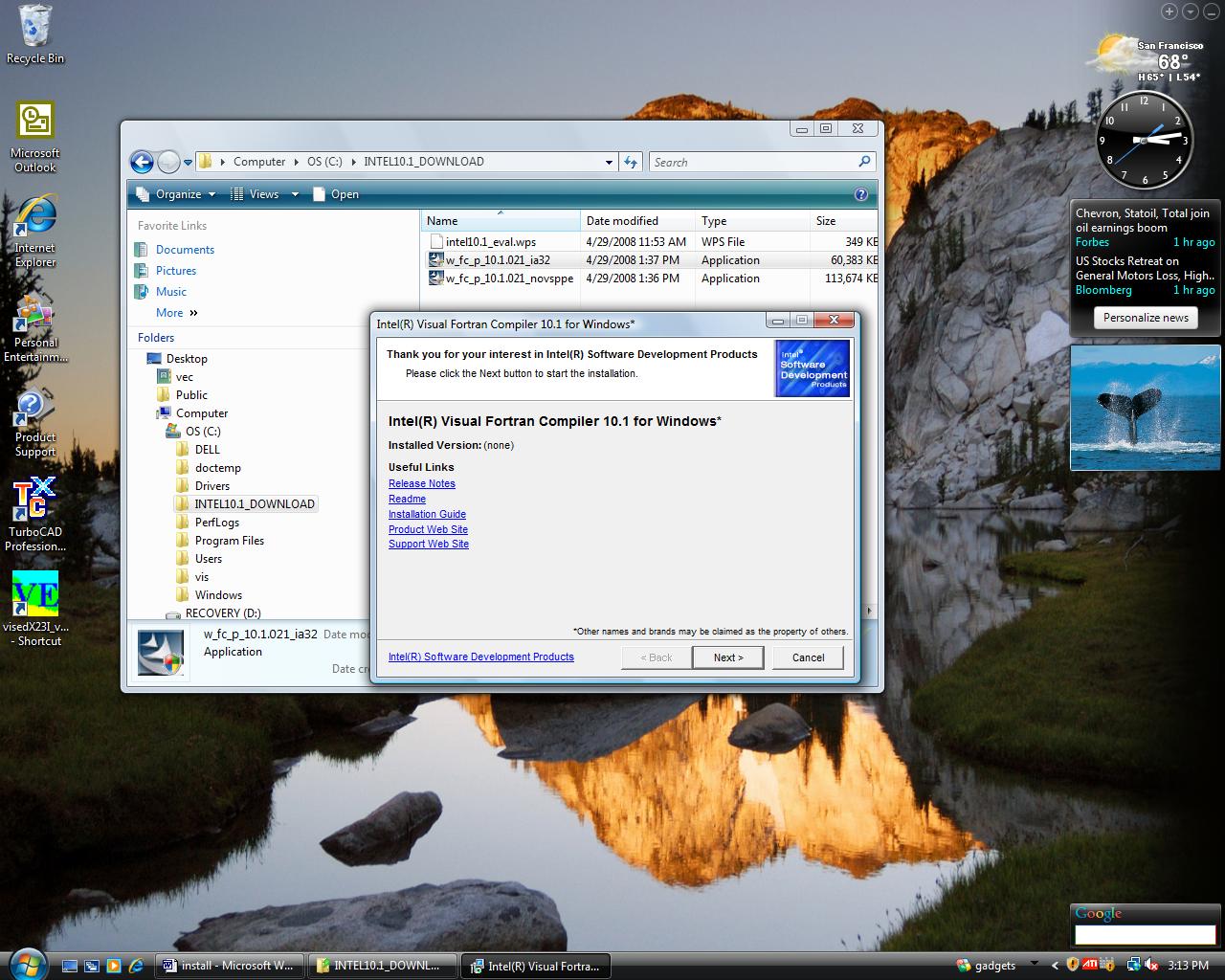Click the analog clock gadget

pyautogui.click(x=1145, y=141)
